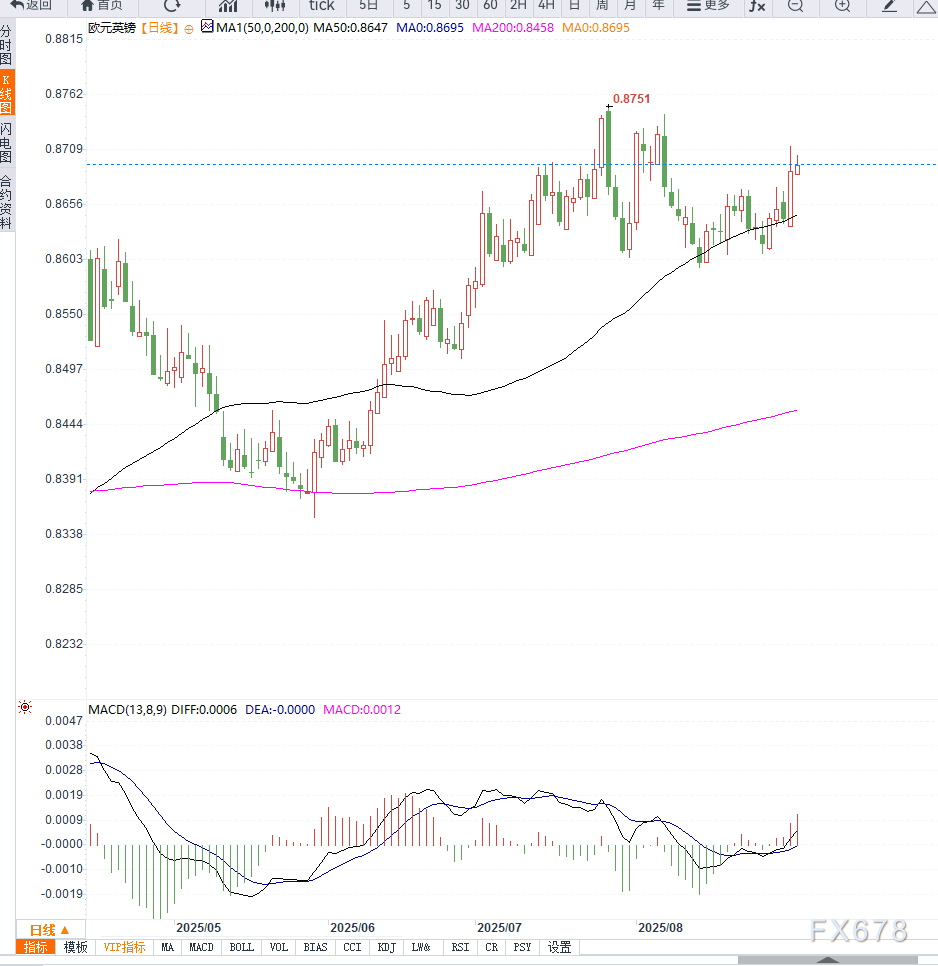Click the 0.8751 high price marker
Image resolution: width=938 pixels, height=966 pixels.
631,99
